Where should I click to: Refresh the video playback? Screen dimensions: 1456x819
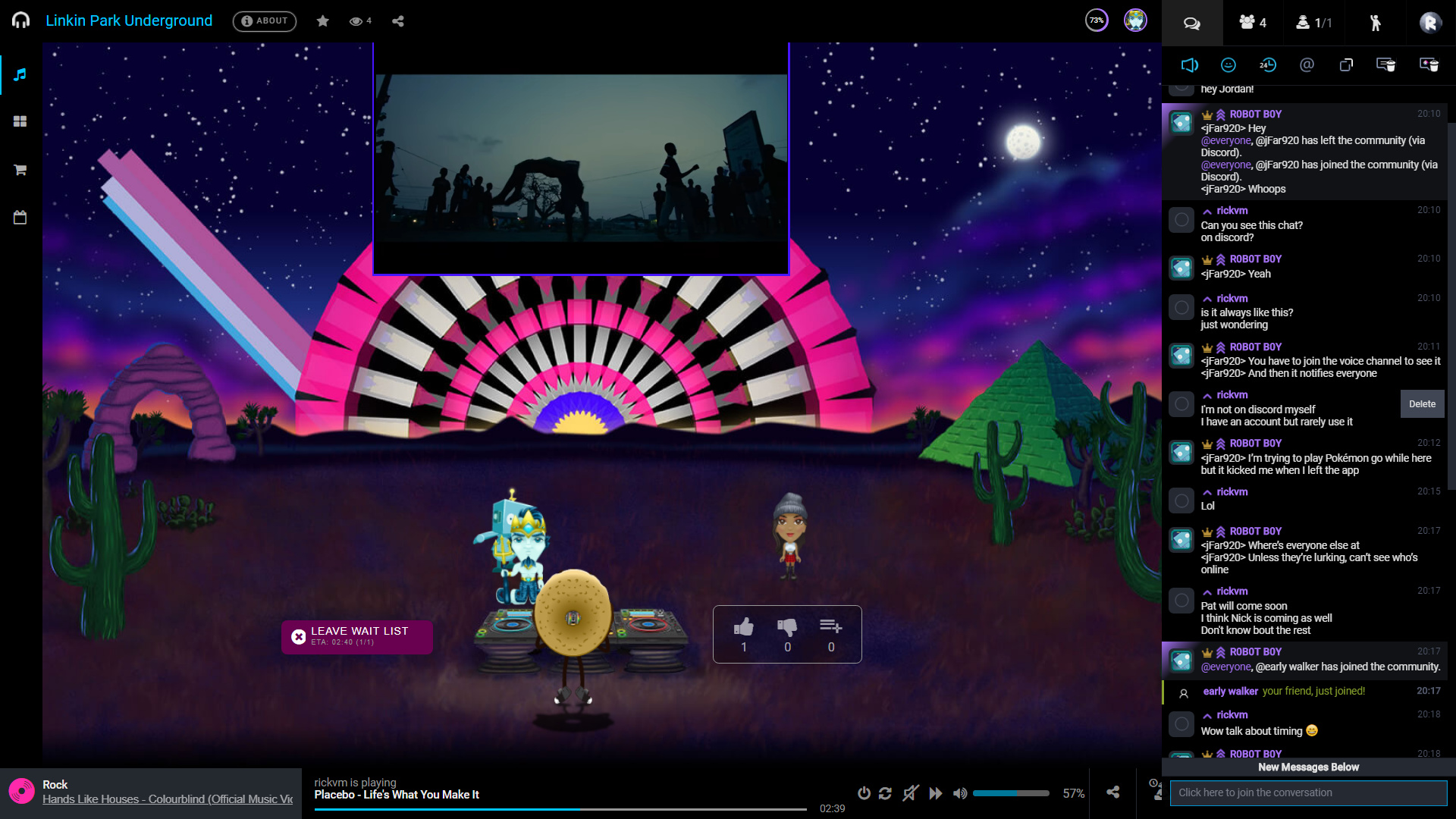[x=885, y=793]
